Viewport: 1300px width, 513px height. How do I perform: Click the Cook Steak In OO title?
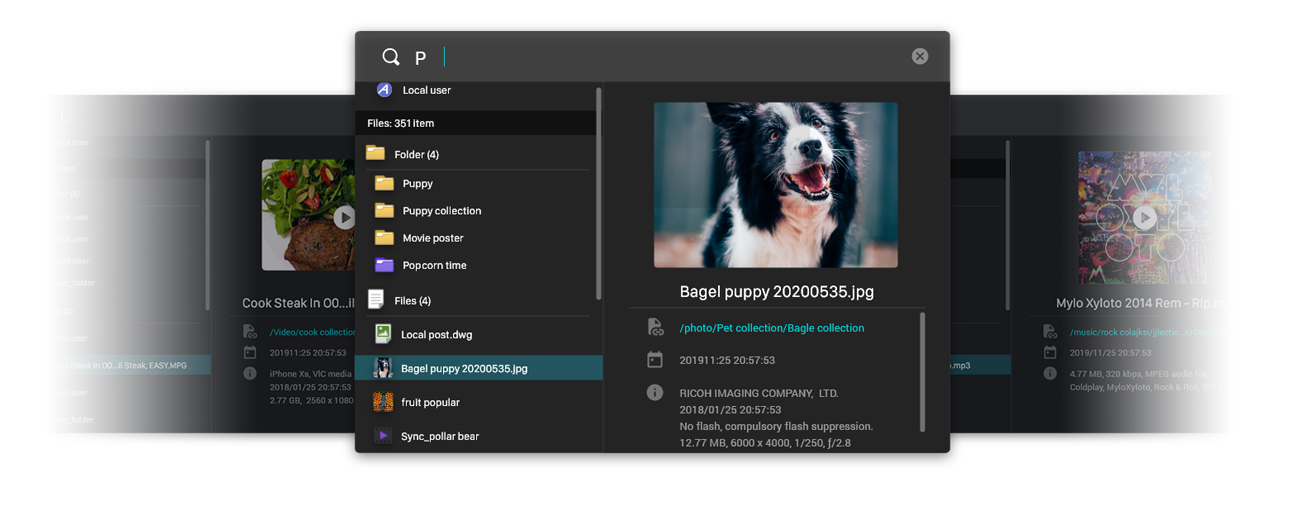tap(299, 303)
